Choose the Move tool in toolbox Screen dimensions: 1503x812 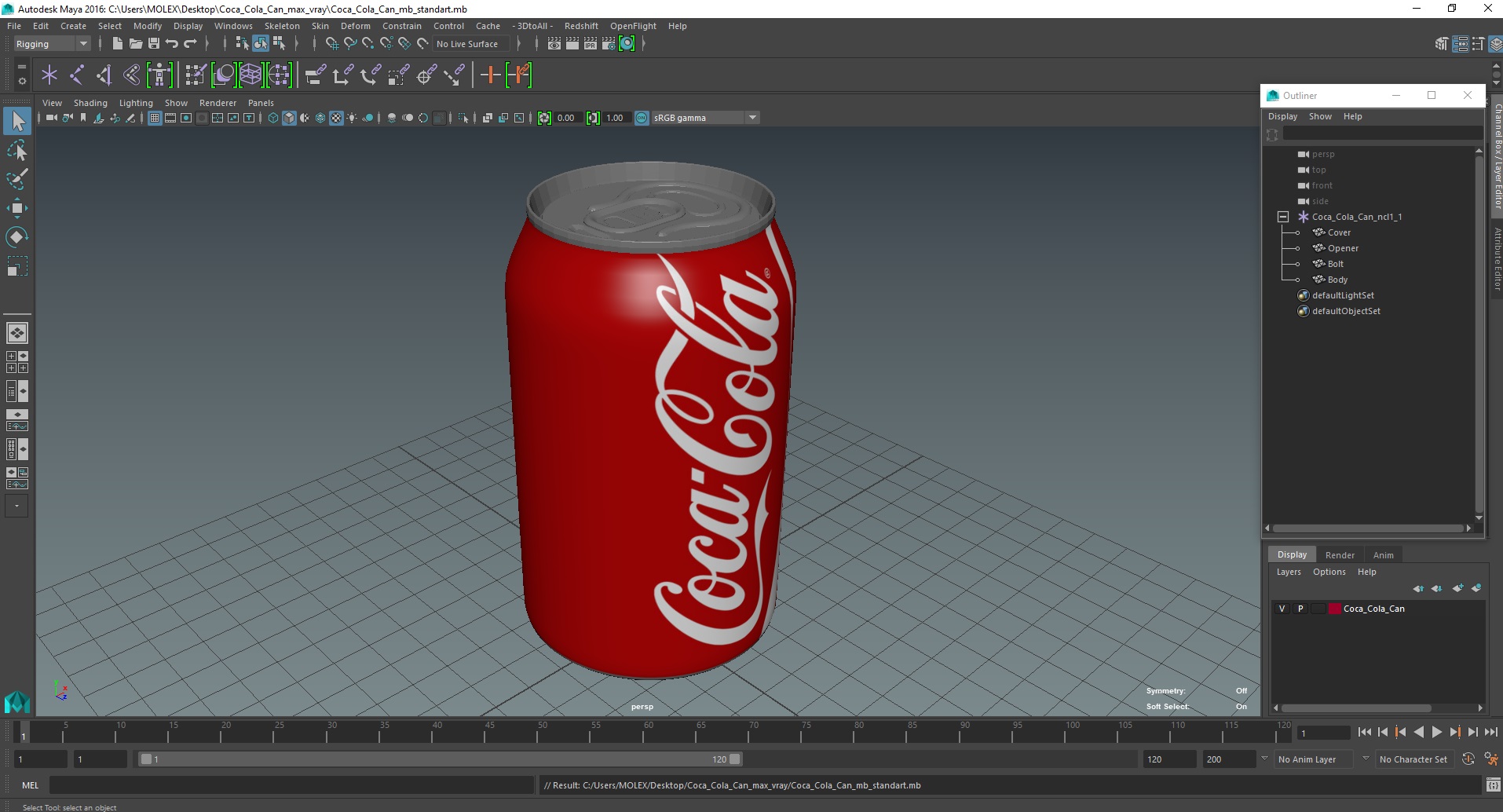point(17,208)
